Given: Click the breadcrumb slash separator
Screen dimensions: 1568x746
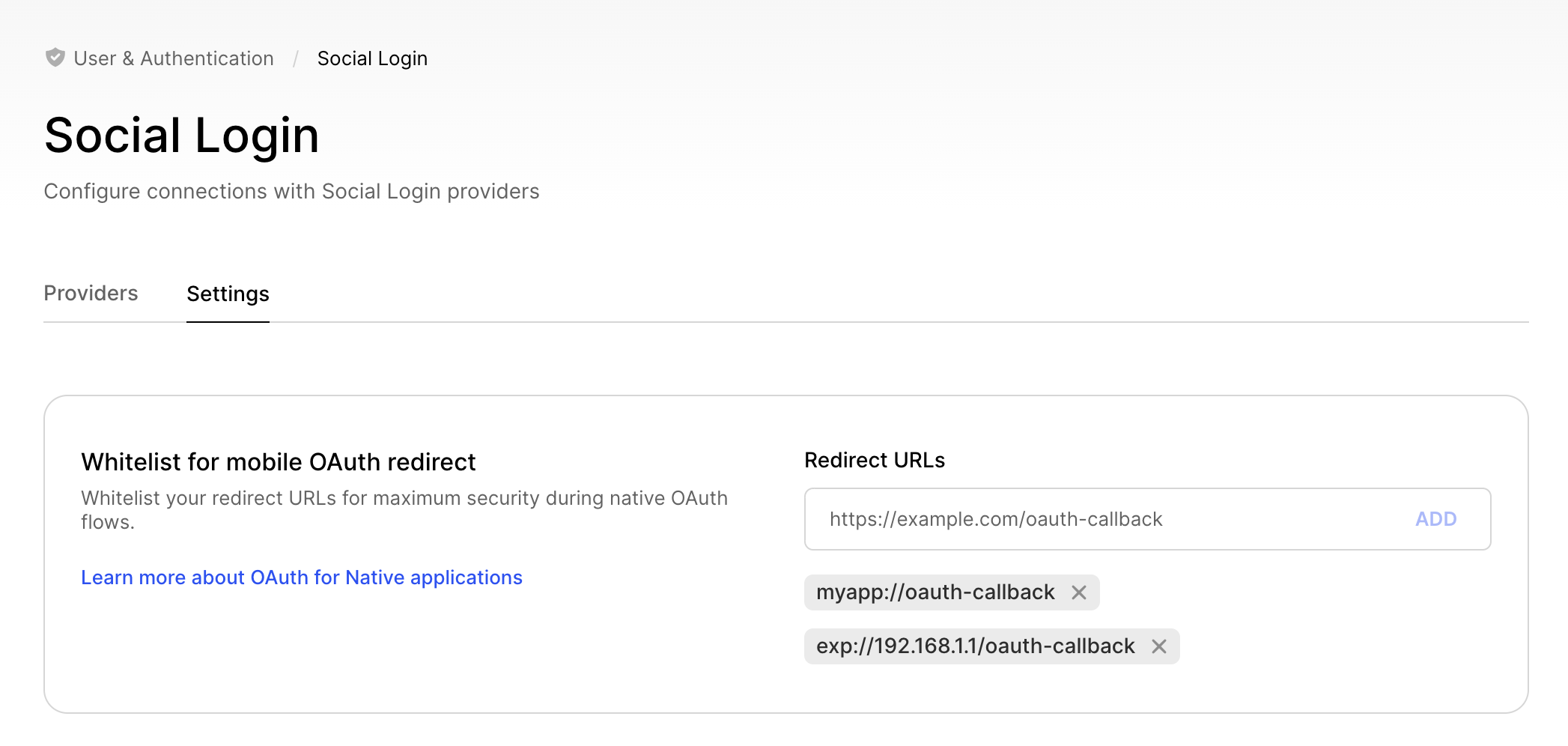Looking at the screenshot, I should (296, 58).
